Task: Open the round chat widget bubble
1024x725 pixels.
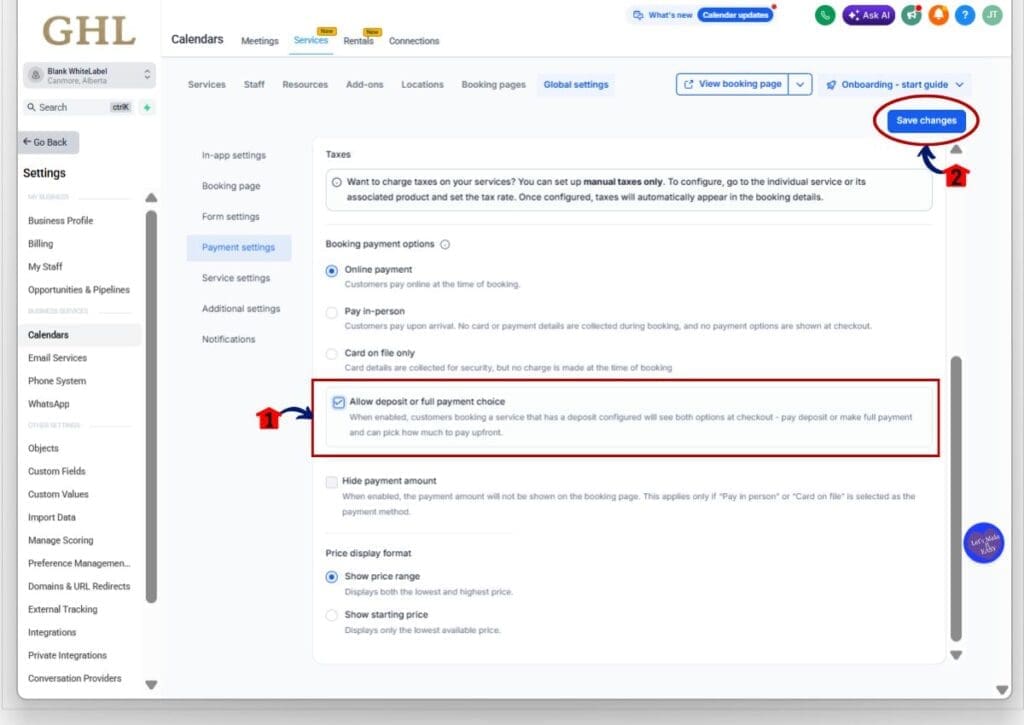Action: tap(984, 542)
